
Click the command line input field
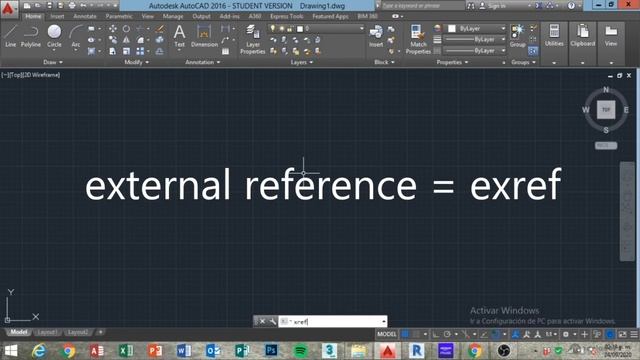pos(333,322)
